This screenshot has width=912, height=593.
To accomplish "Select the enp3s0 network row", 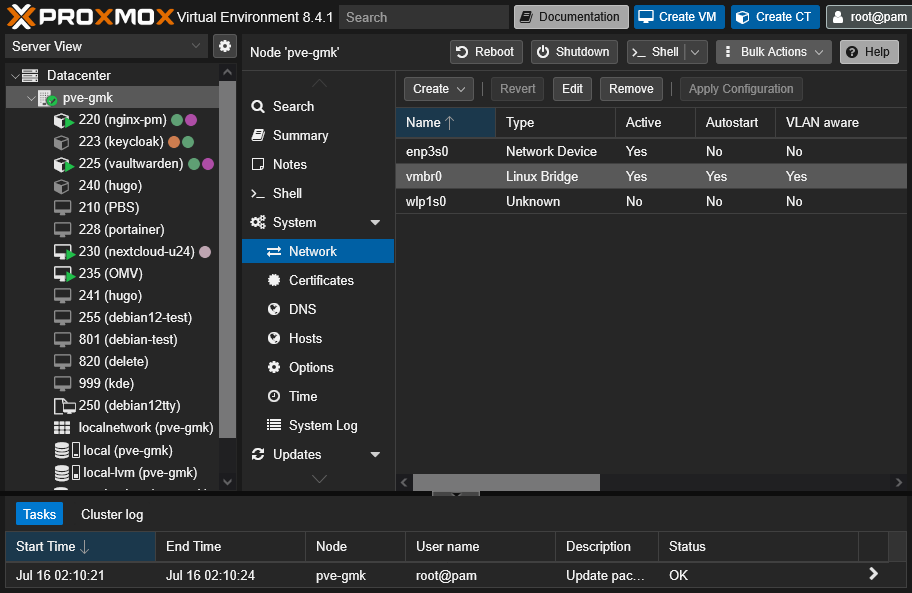I will pyautogui.click(x=651, y=152).
